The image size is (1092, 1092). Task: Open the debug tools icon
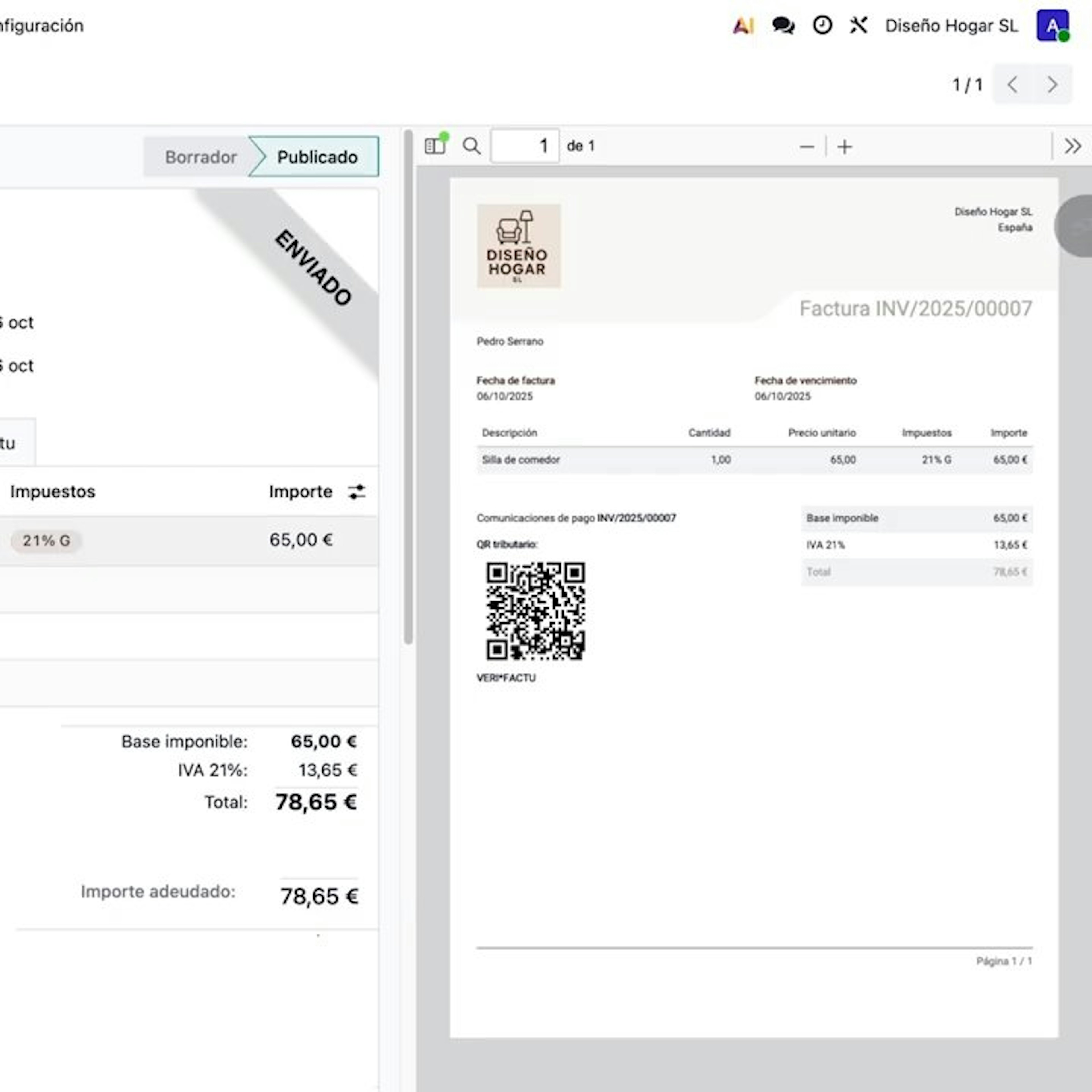click(x=859, y=25)
